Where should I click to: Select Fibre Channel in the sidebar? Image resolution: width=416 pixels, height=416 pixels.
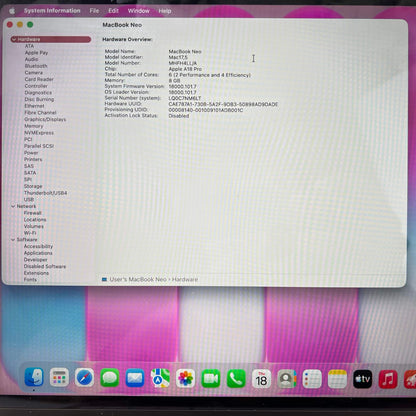40,113
